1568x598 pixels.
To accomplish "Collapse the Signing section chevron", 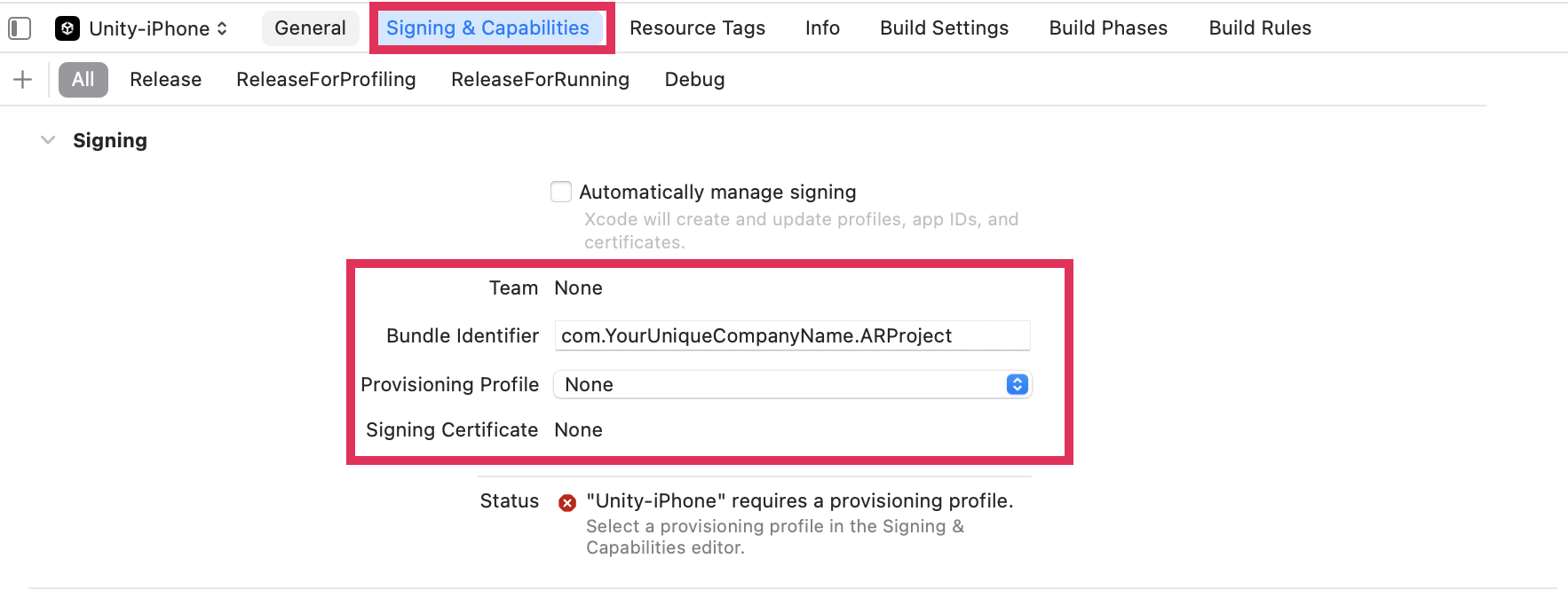I will (49, 140).
